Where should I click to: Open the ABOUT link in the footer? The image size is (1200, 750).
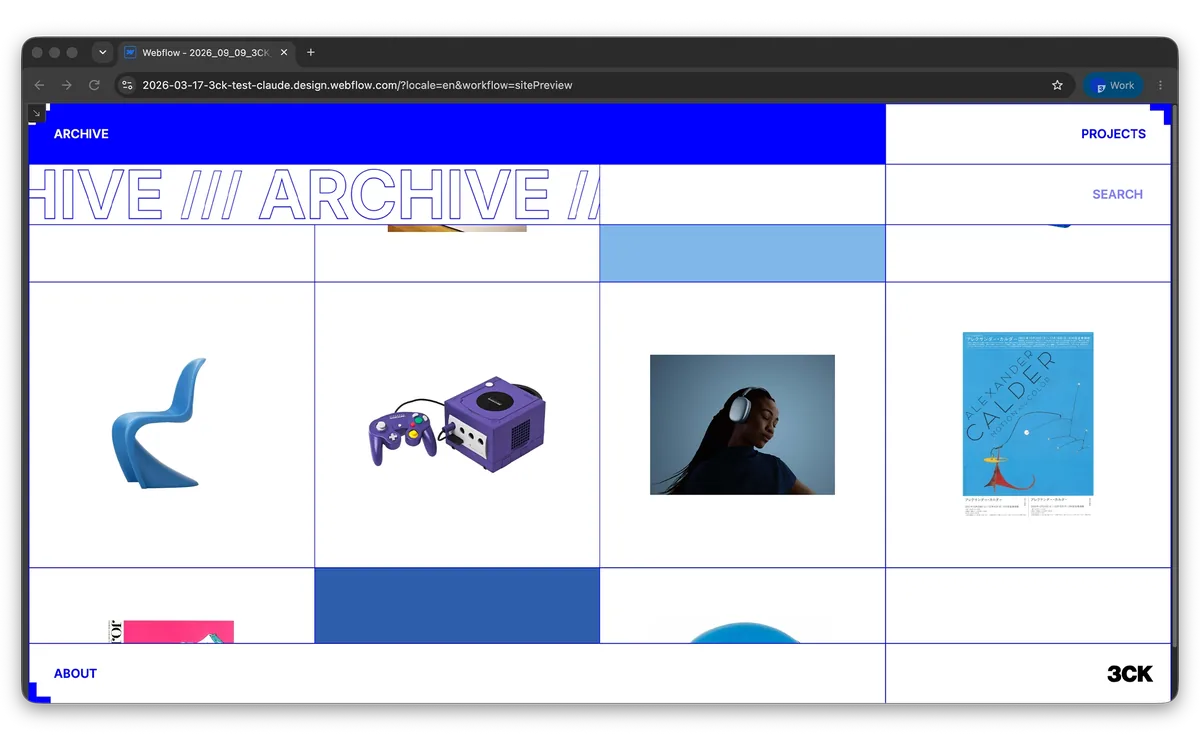tap(75, 674)
